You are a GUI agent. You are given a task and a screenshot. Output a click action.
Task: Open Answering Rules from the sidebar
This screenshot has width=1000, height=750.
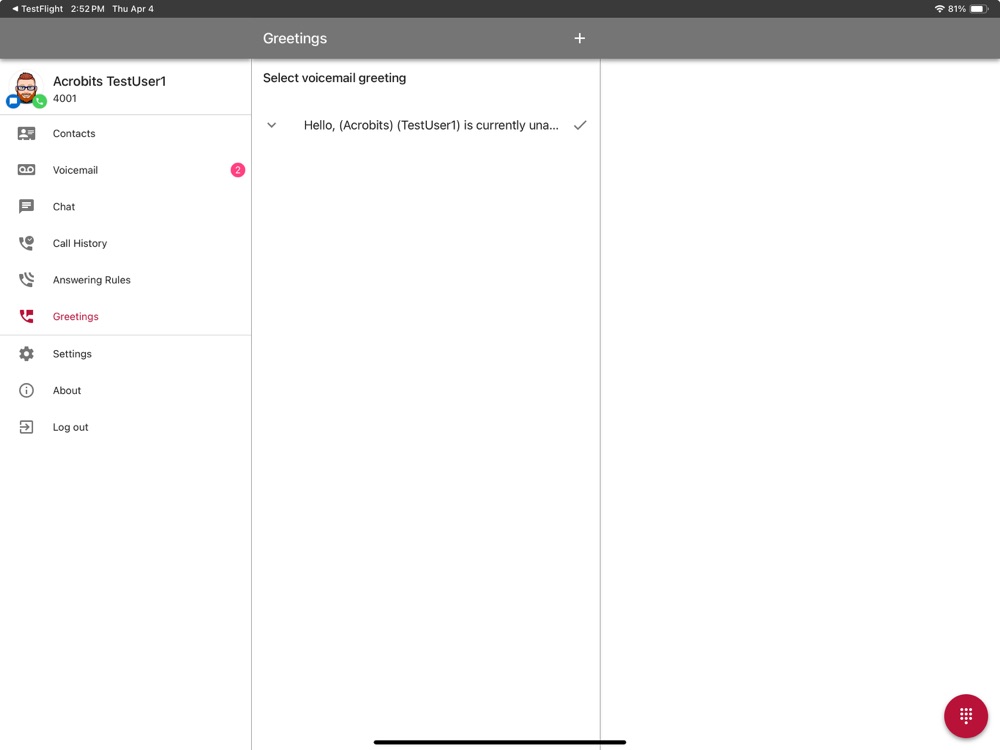coord(126,280)
